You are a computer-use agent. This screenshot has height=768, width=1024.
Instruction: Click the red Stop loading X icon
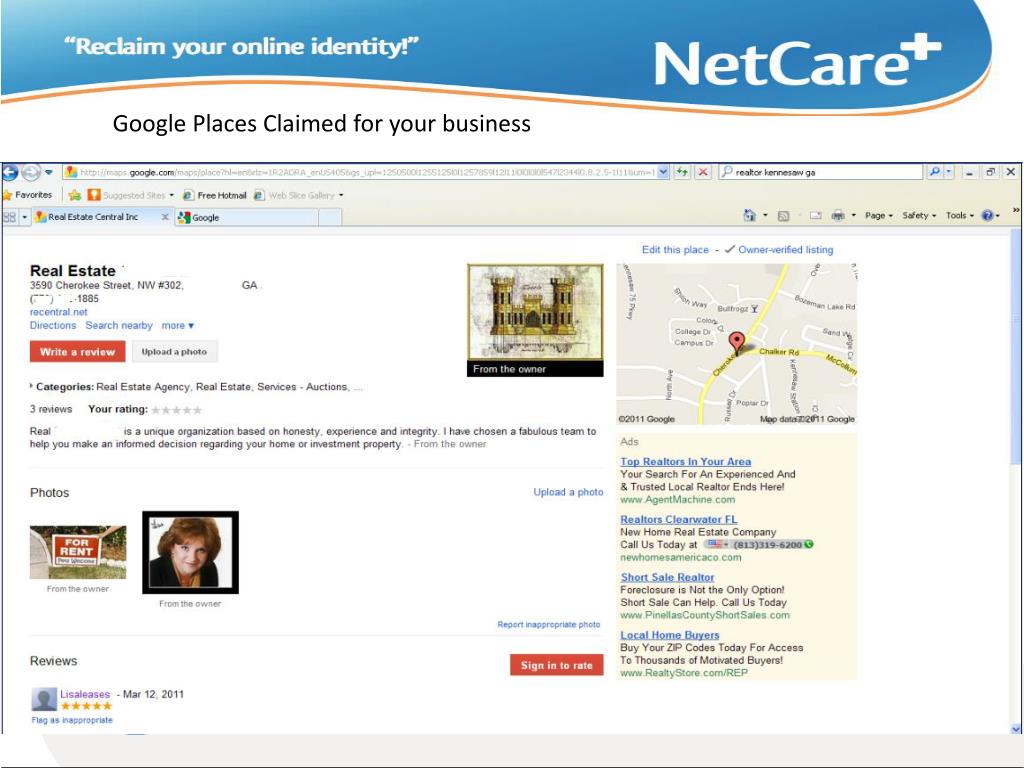(x=703, y=172)
